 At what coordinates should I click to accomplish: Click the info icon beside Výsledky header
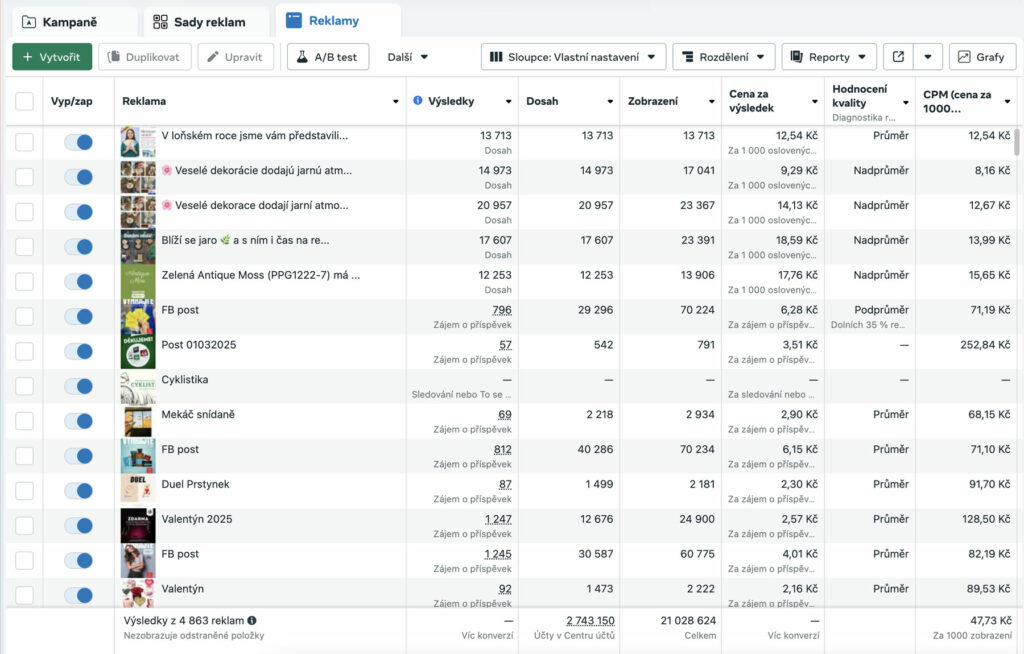coord(418,101)
